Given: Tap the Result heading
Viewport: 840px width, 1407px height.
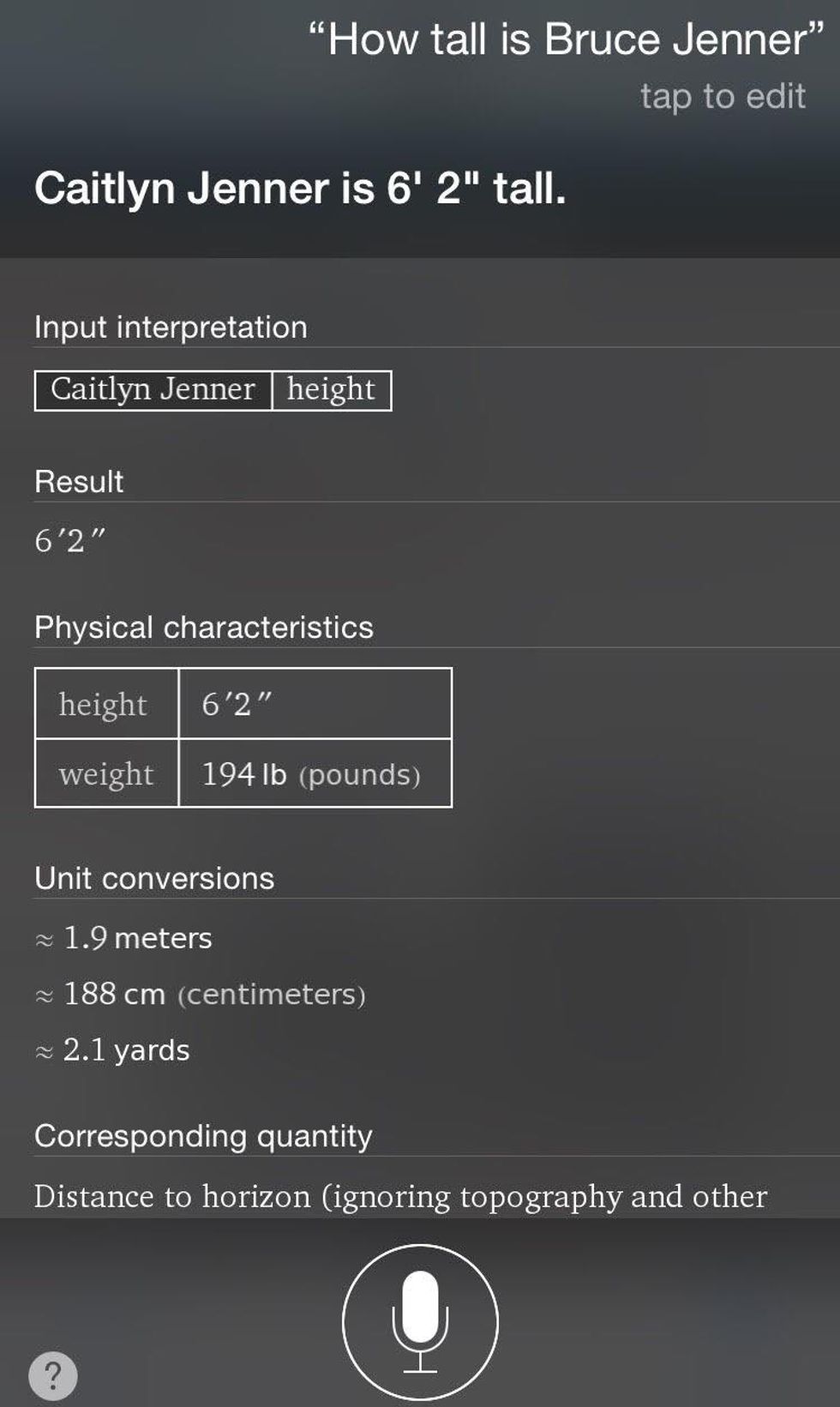Looking at the screenshot, I should [79, 482].
